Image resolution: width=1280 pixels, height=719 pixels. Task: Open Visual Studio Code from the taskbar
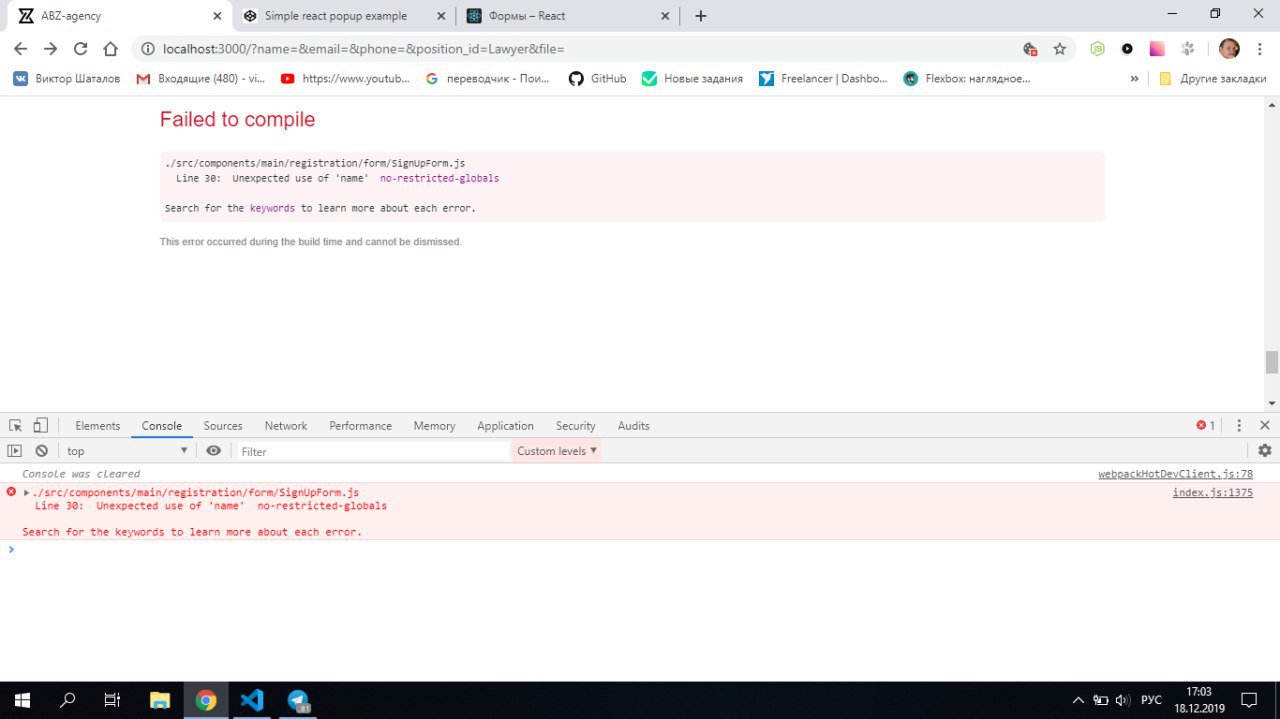tap(252, 700)
